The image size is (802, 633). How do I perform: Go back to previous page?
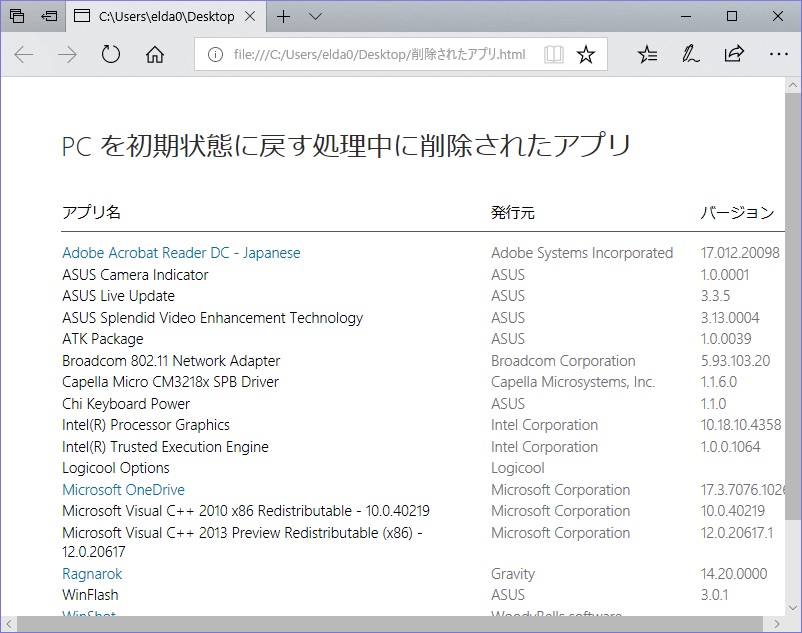click(24, 54)
